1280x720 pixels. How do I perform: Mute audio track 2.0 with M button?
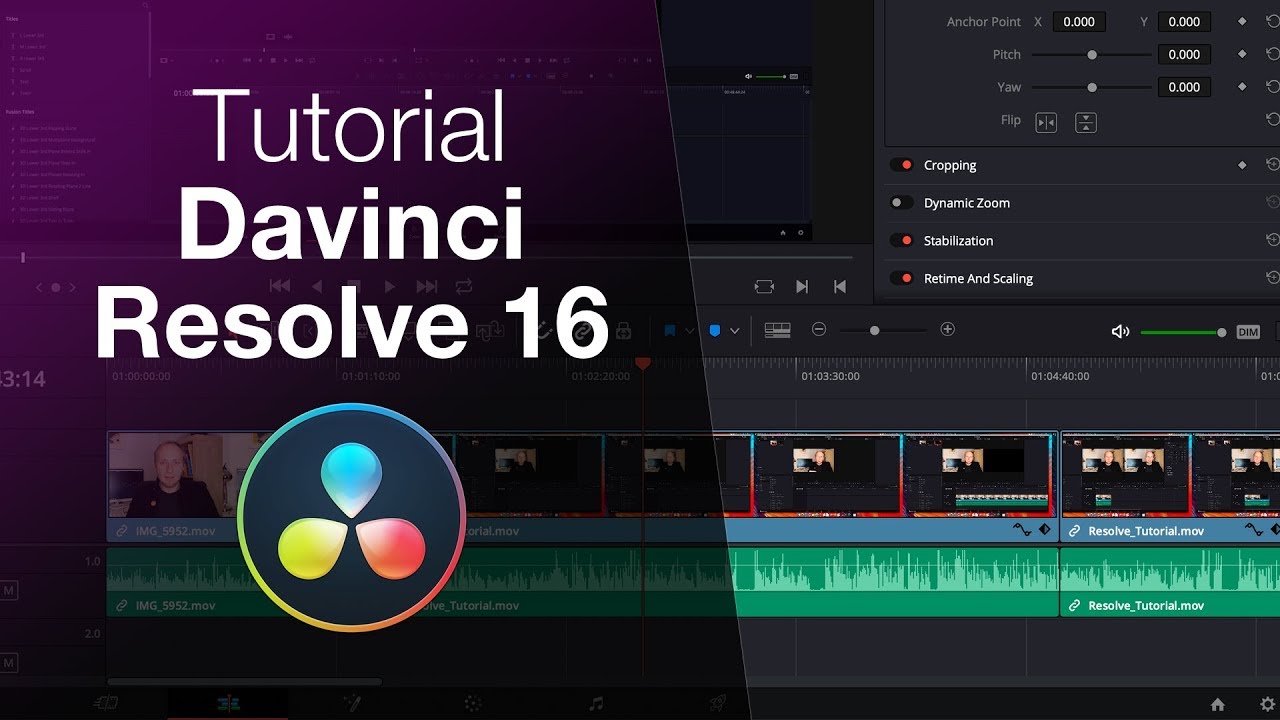[x=9, y=663]
